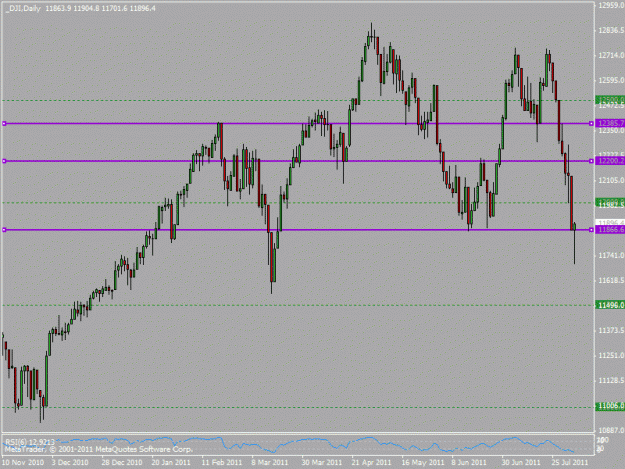
Task: Click the 10 Nov 2010 date label
Action: click(23, 462)
